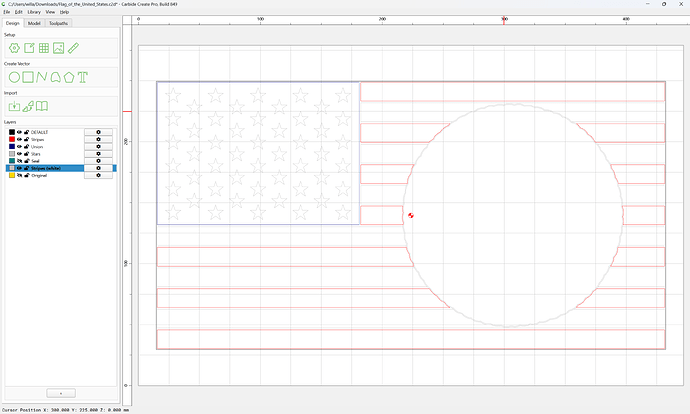Click the red-white origin marker on canvas

[411, 215]
